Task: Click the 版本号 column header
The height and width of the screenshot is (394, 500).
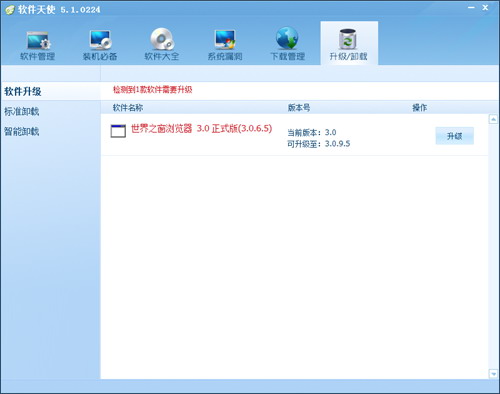Action: (x=299, y=108)
